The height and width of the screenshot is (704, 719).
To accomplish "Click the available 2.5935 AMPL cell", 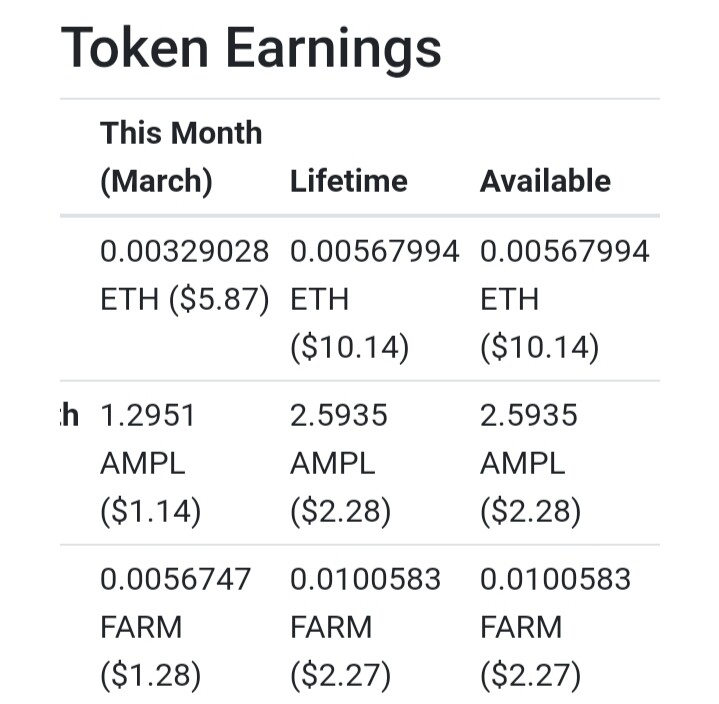I will 531,464.
